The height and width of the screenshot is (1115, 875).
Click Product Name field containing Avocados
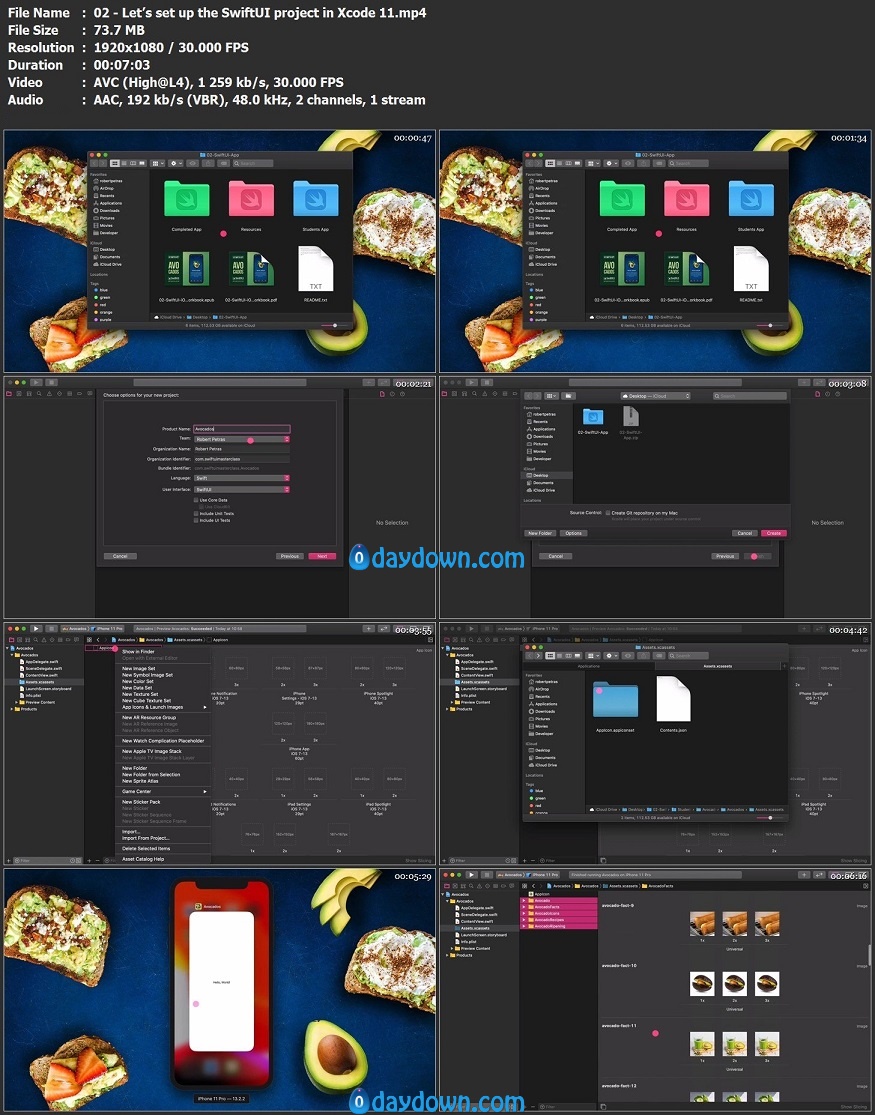coord(242,429)
